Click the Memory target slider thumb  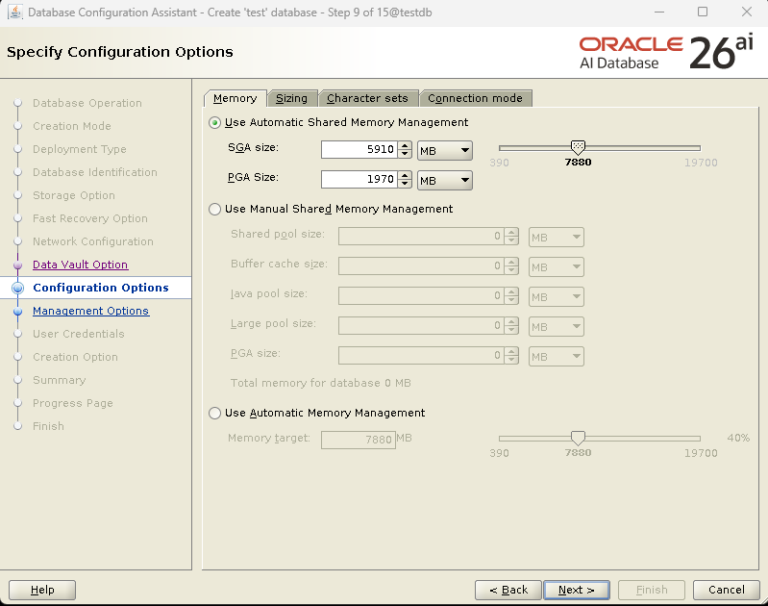(578, 437)
